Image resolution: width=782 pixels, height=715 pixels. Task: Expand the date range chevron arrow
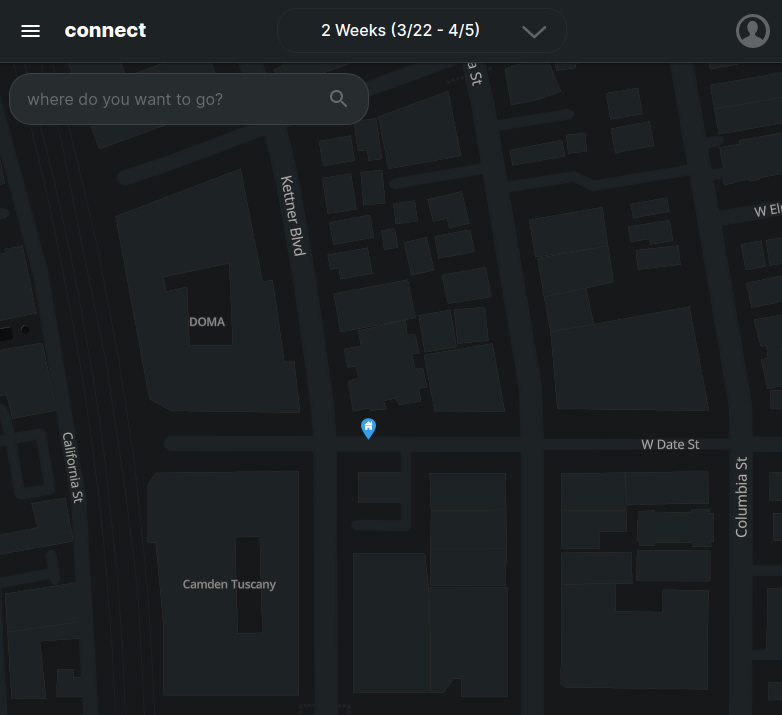[534, 32]
